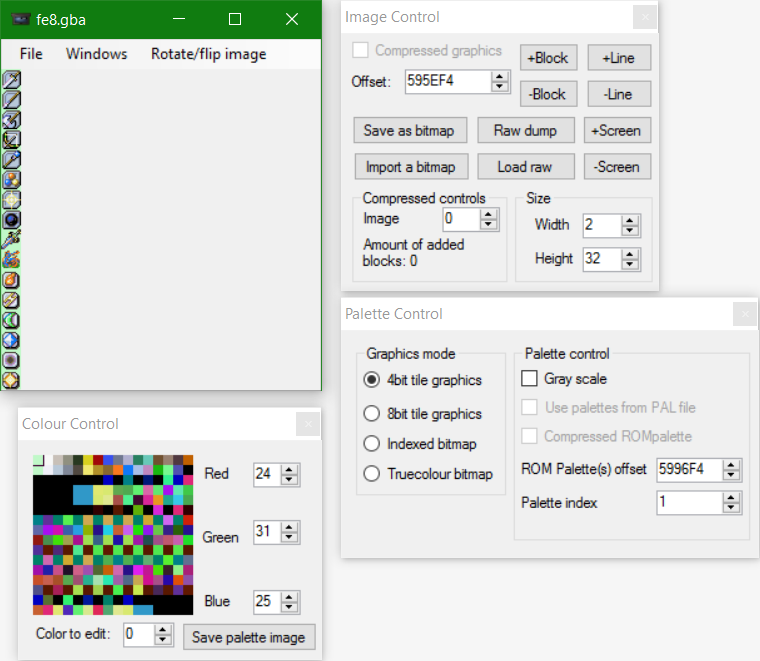Select 8bit tile graphics mode

pyautogui.click(x=371, y=414)
